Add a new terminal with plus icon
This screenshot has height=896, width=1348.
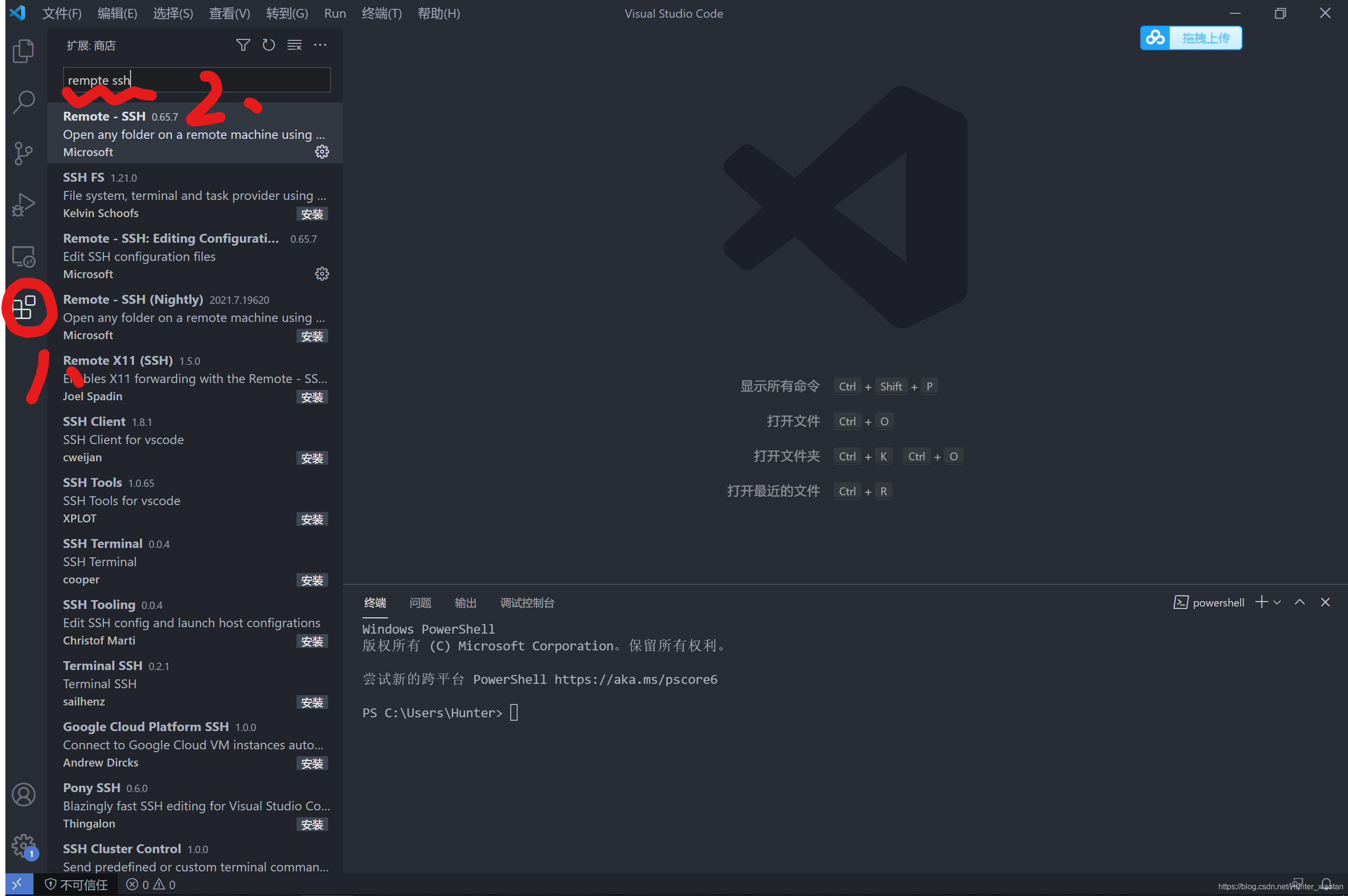[1261, 602]
